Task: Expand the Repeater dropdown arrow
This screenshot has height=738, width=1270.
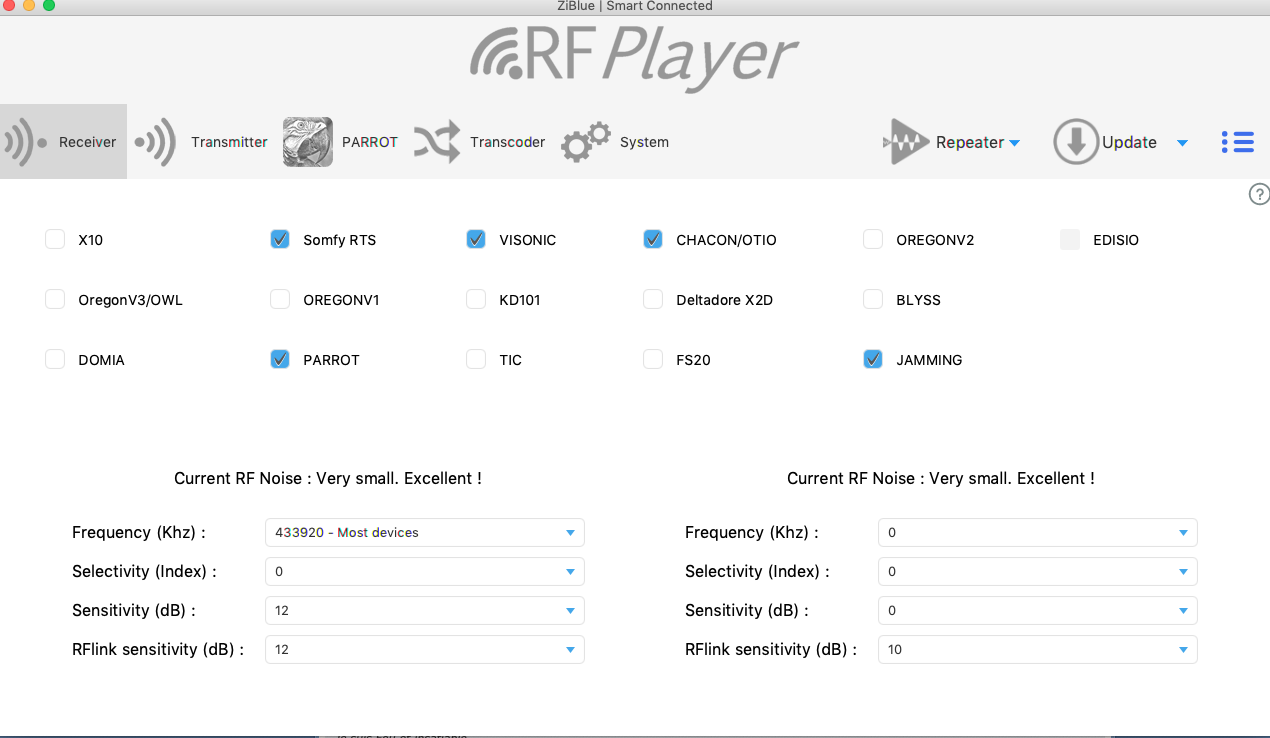Action: [x=1014, y=143]
